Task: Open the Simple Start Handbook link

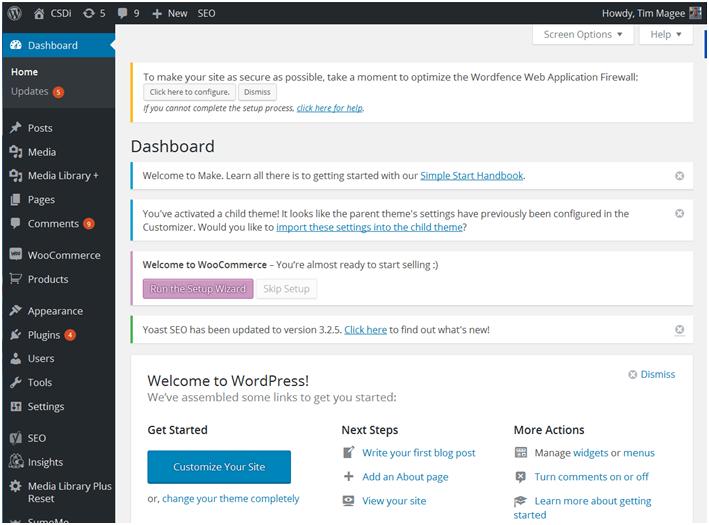Action: (x=472, y=175)
